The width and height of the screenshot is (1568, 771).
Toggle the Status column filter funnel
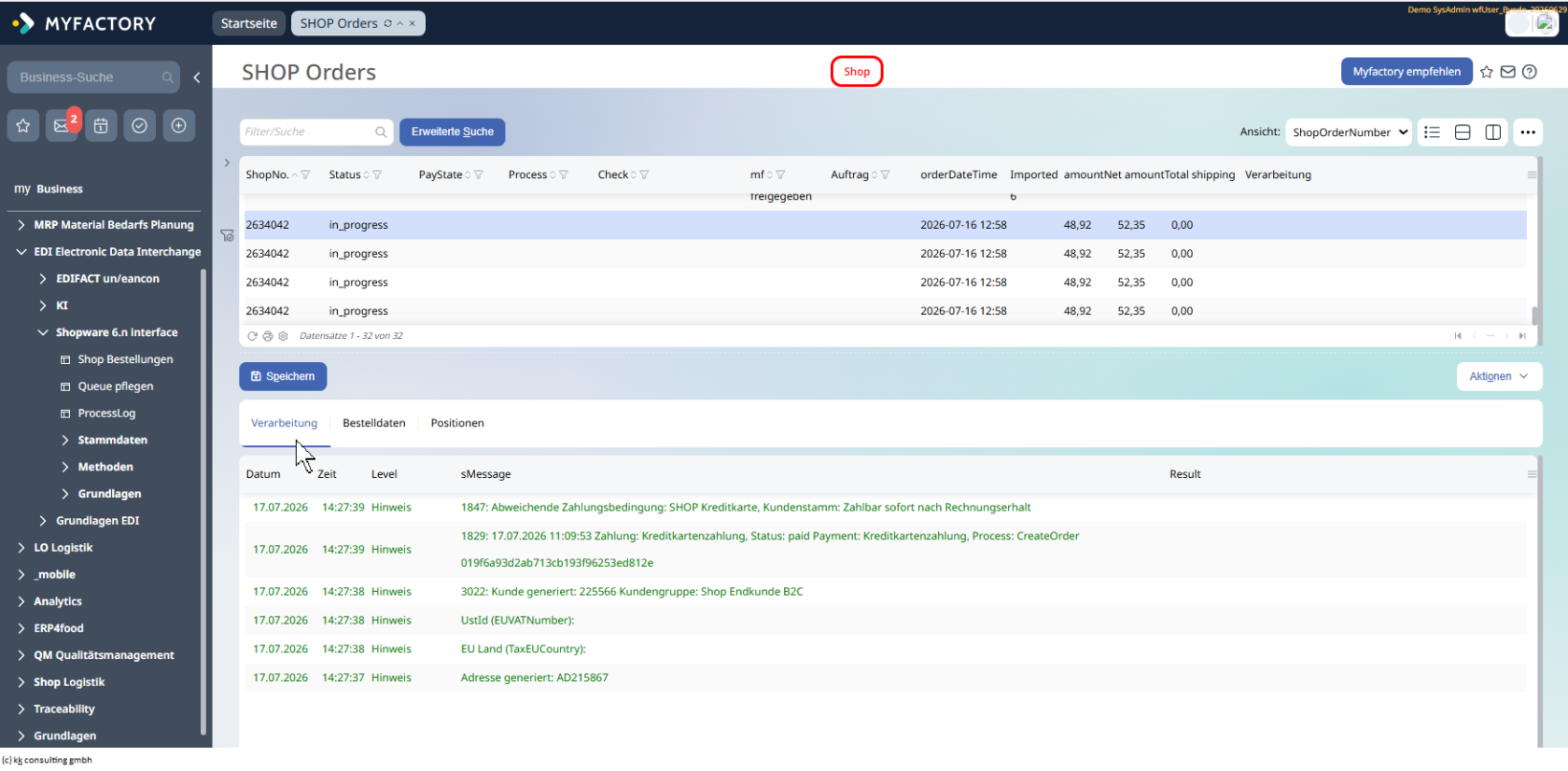(x=377, y=175)
